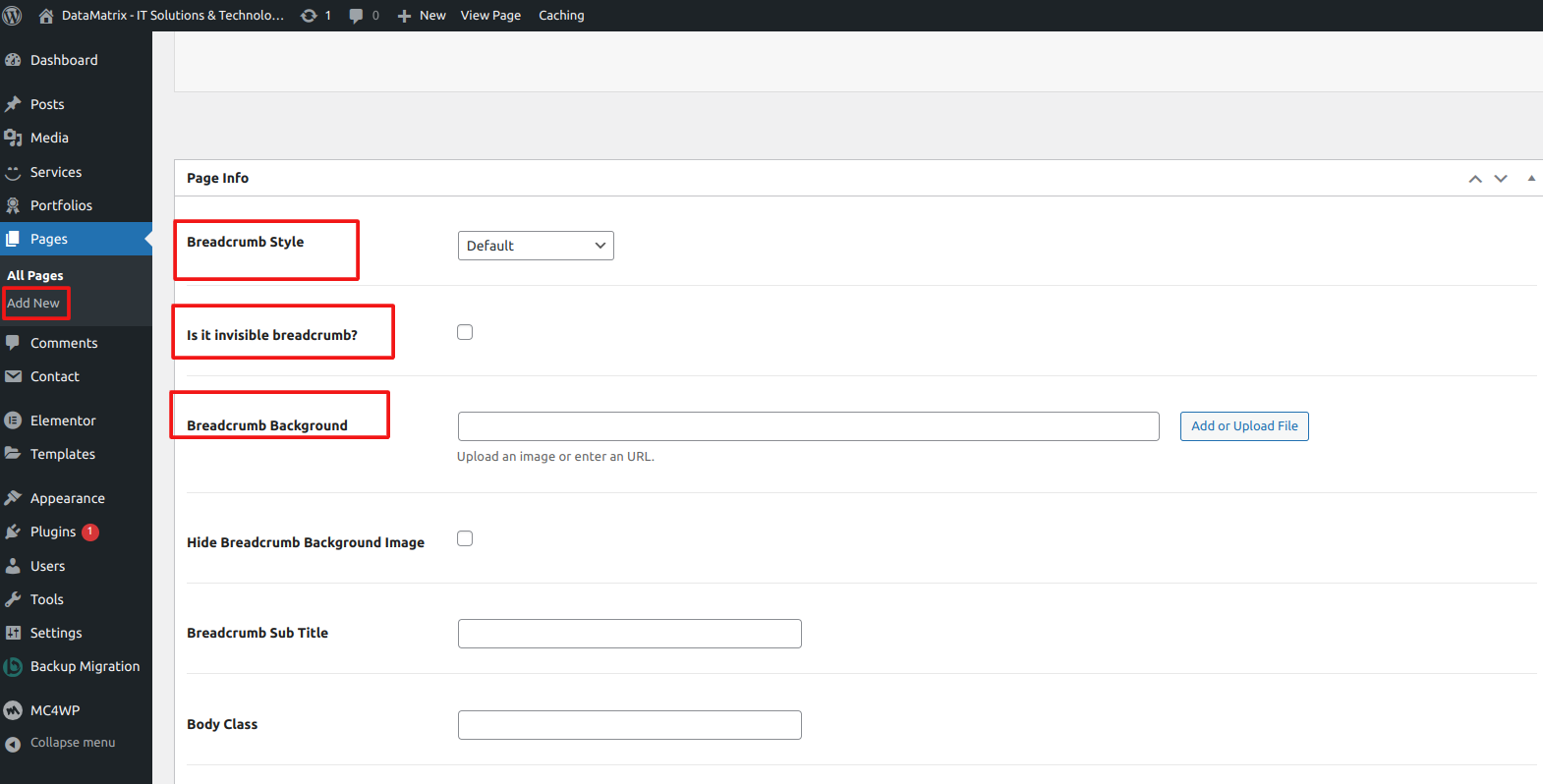Open DataMatrix site name link

173,16
